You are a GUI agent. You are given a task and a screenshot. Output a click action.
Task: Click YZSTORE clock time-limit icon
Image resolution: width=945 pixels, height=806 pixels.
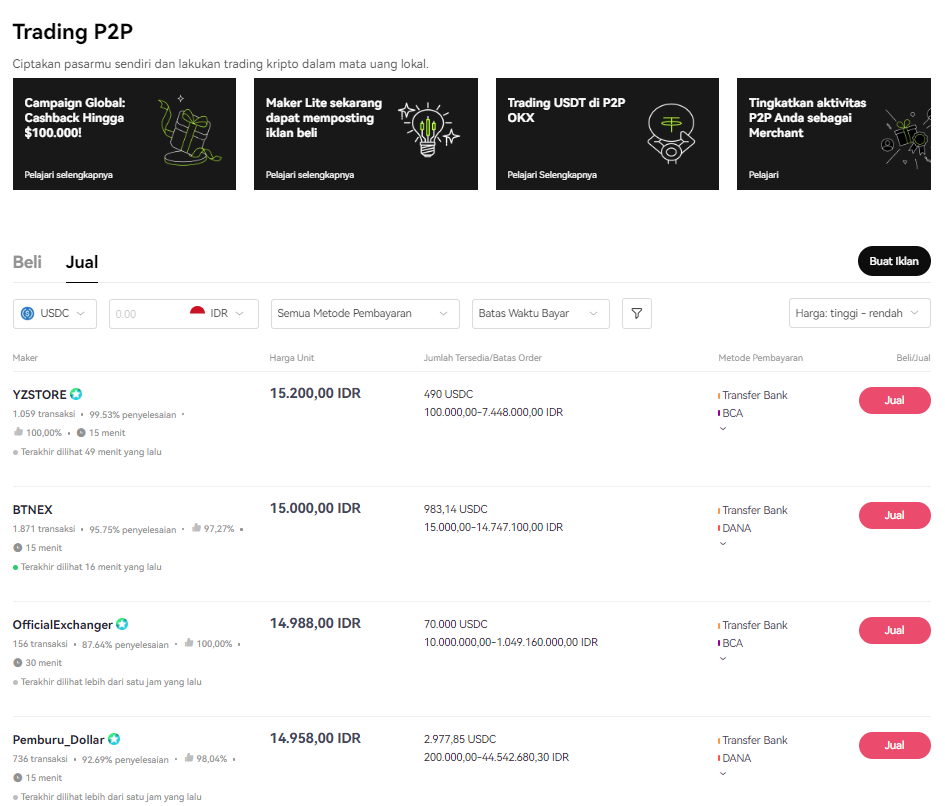[81, 433]
